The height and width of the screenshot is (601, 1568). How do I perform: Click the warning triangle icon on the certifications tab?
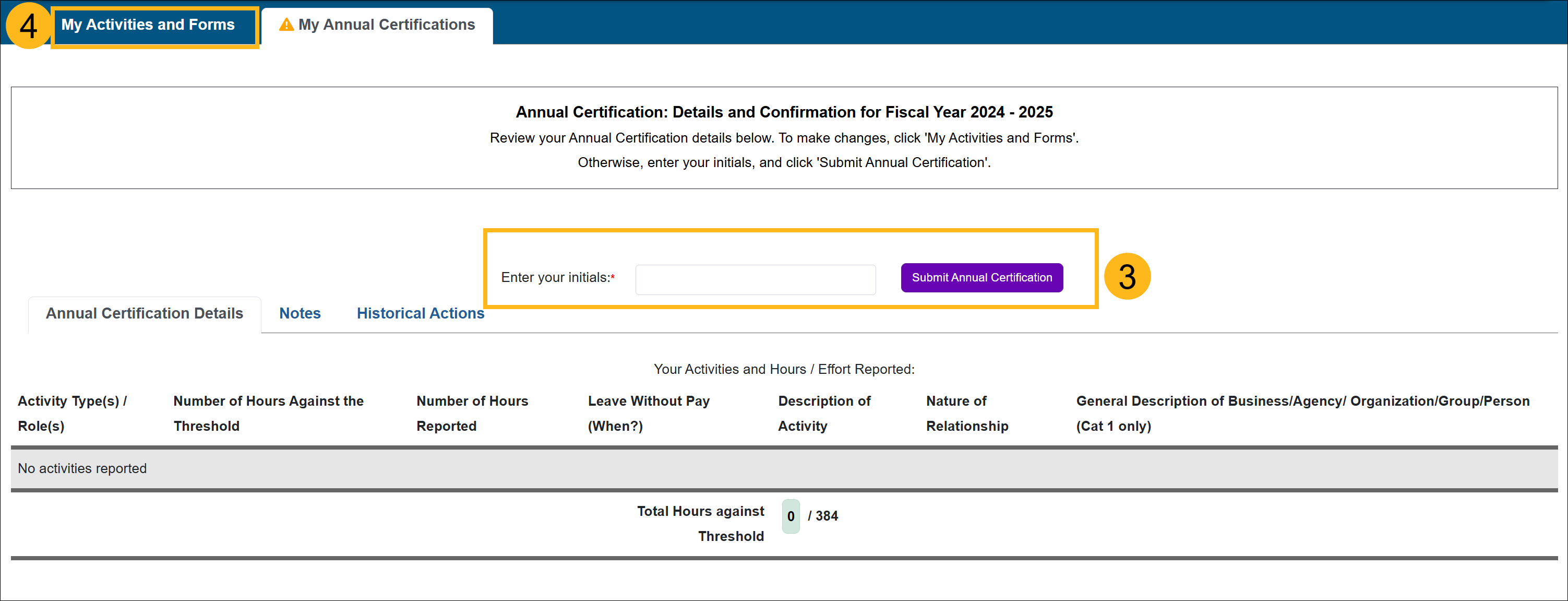pyautogui.click(x=285, y=25)
